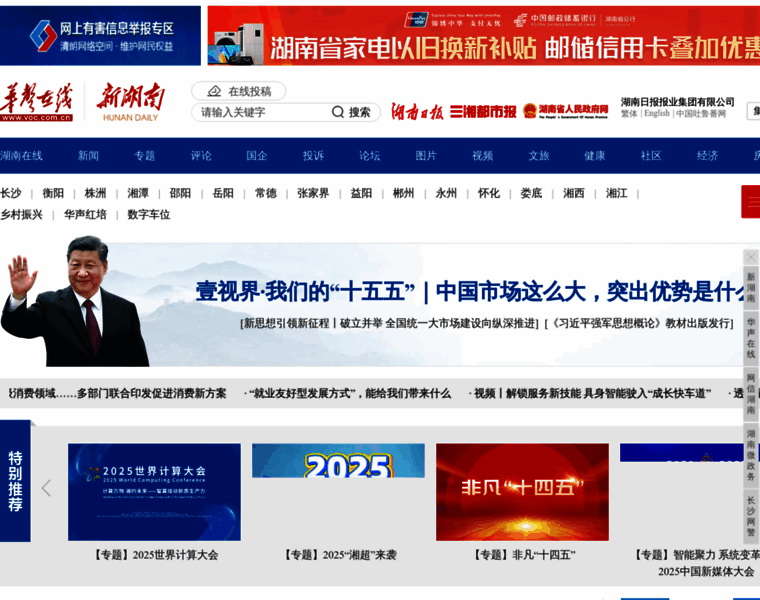Screen dimensions: 760x600
Task: Open the 论坛 nav item
Action: 370,156
